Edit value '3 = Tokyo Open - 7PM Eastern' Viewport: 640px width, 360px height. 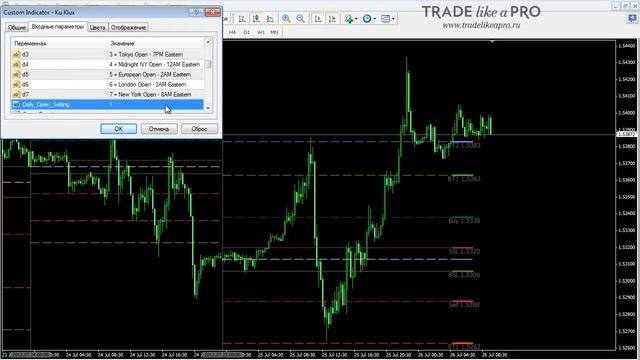pyautogui.click(x=155, y=54)
